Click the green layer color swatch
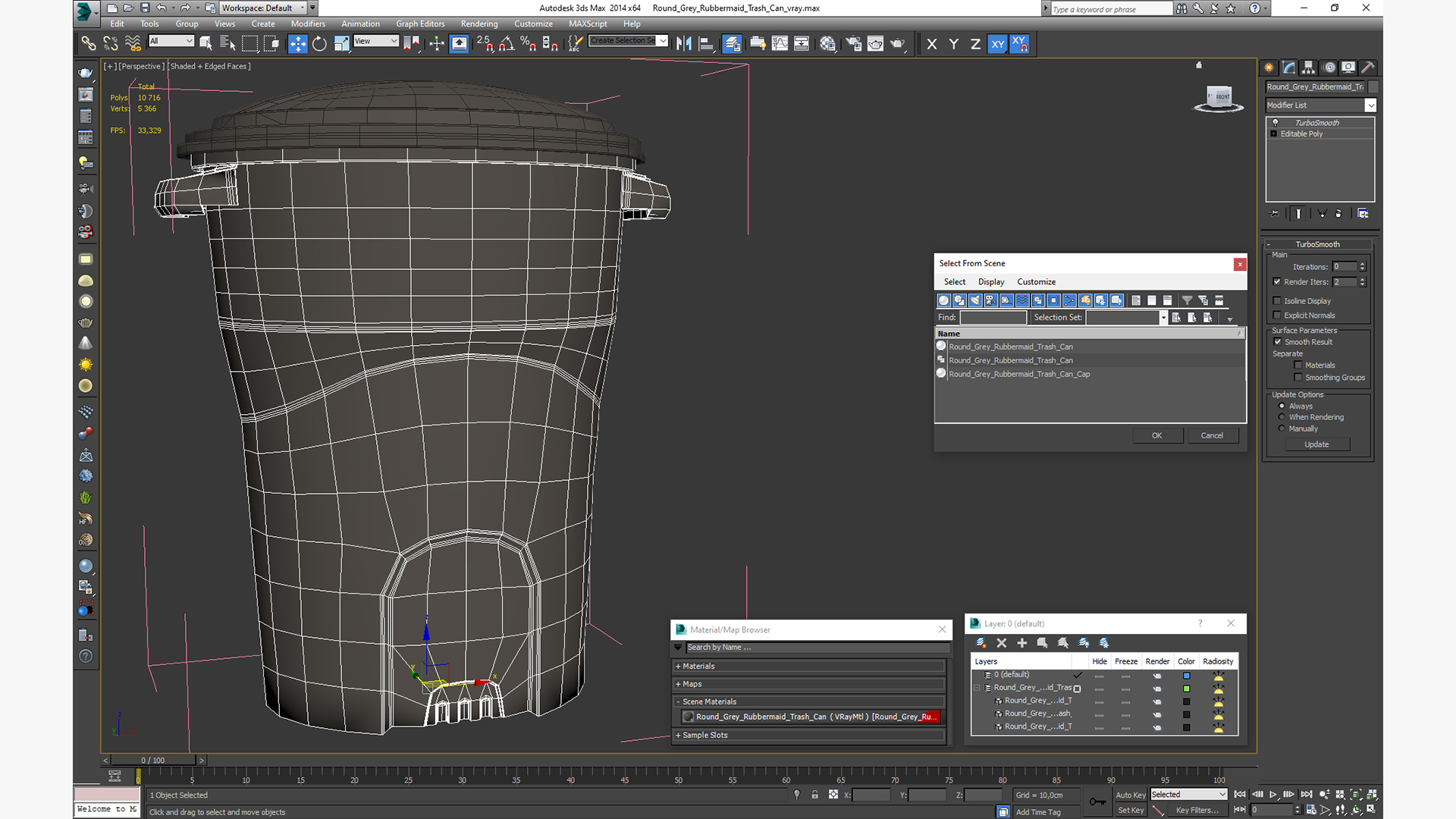Viewport: 1456px width, 819px height. click(1186, 689)
